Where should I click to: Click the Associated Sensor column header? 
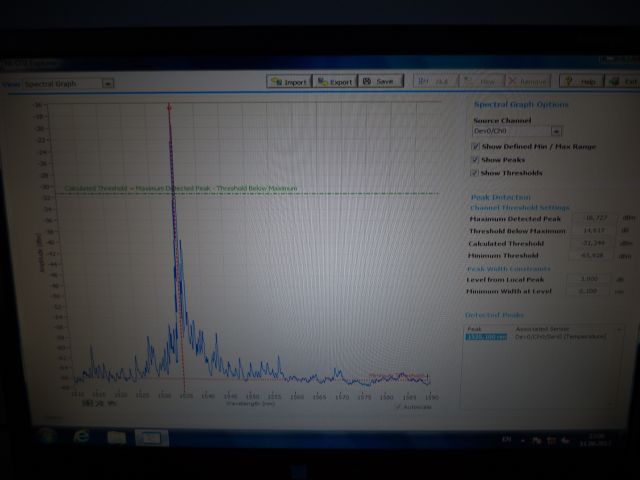(542, 329)
